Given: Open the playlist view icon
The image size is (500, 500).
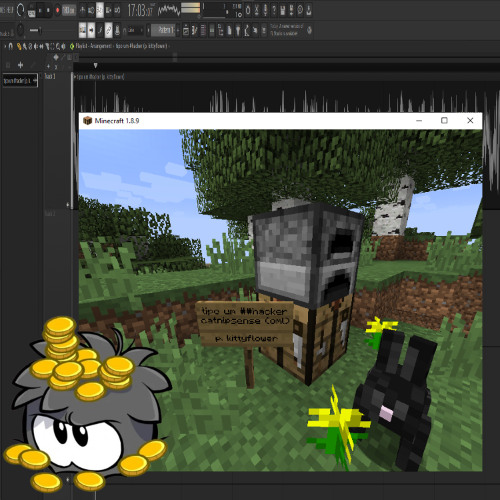Looking at the screenshot, I should click(x=186, y=30).
